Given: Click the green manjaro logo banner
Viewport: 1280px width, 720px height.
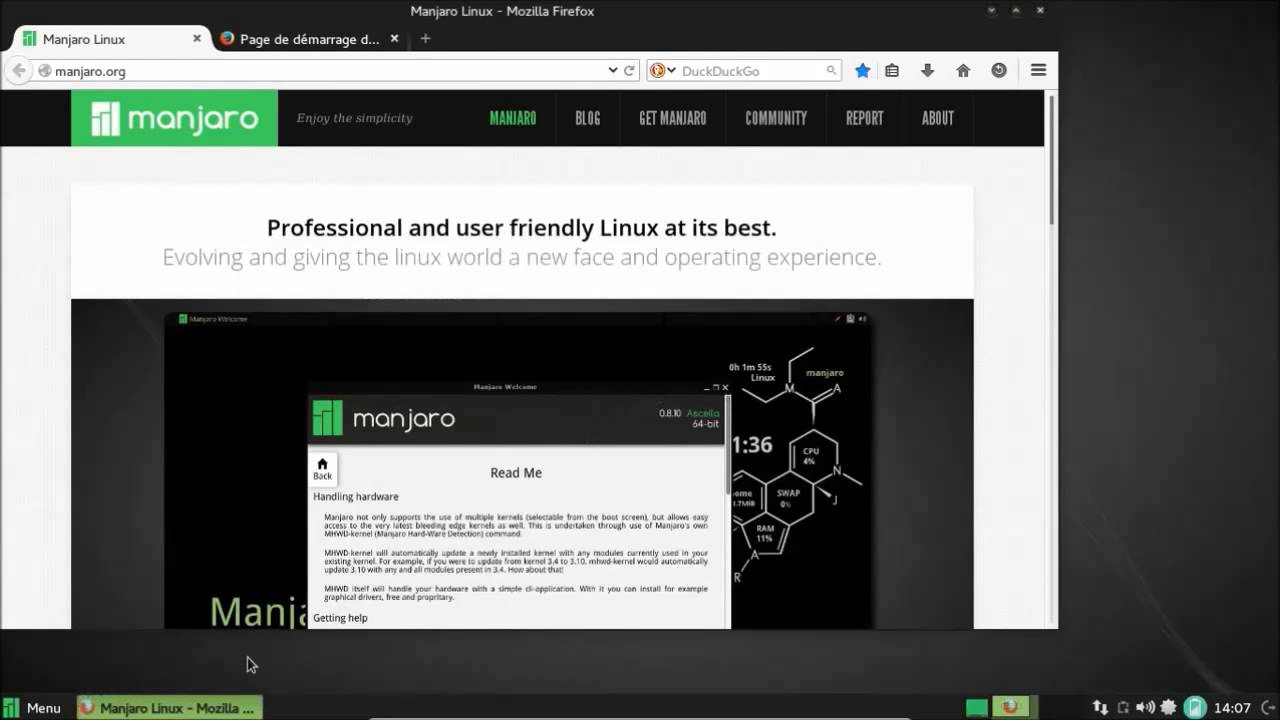Looking at the screenshot, I should click(x=174, y=118).
